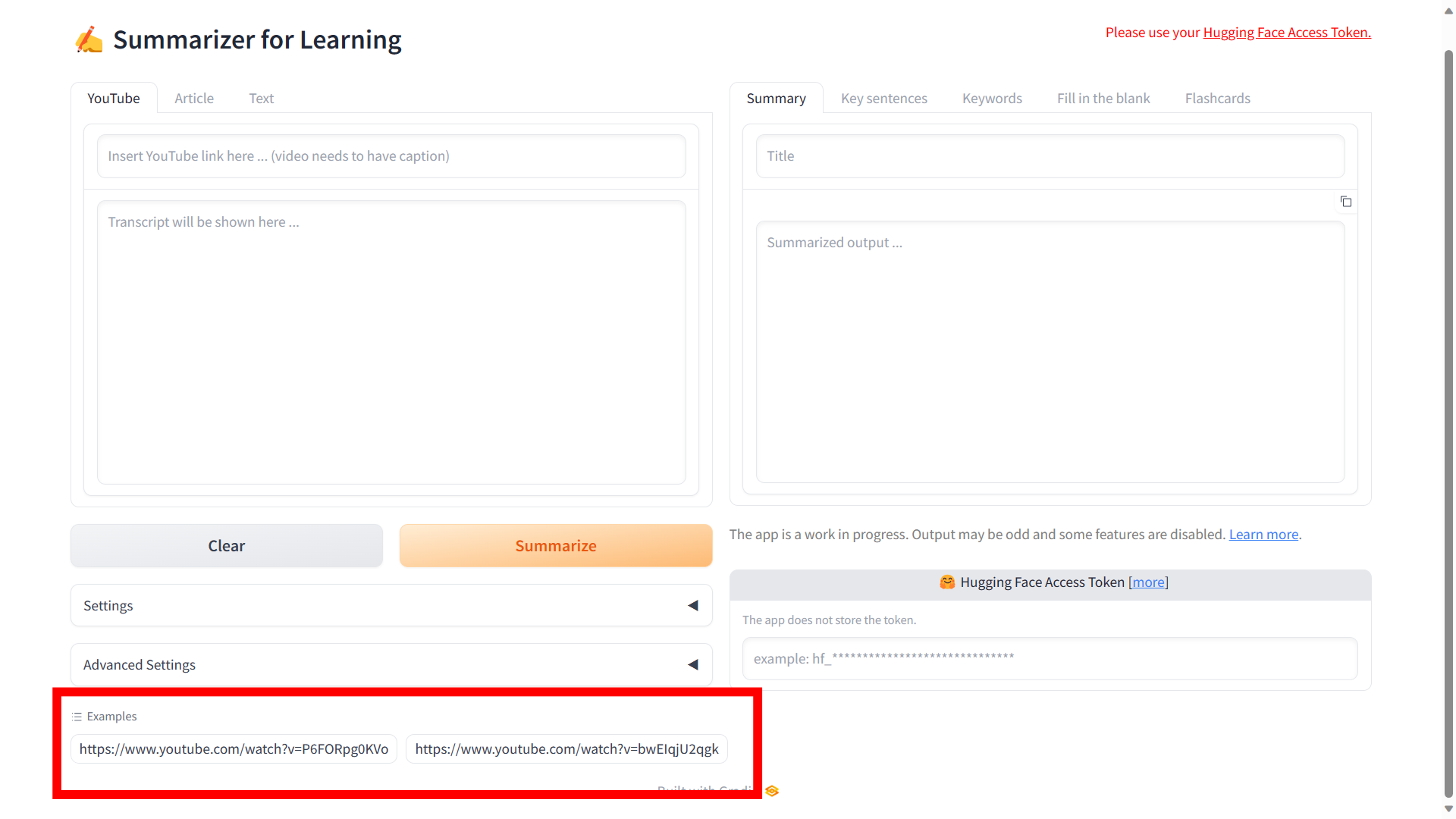Click the writing hand emoji in title
1456x819 pixels.
(89, 40)
